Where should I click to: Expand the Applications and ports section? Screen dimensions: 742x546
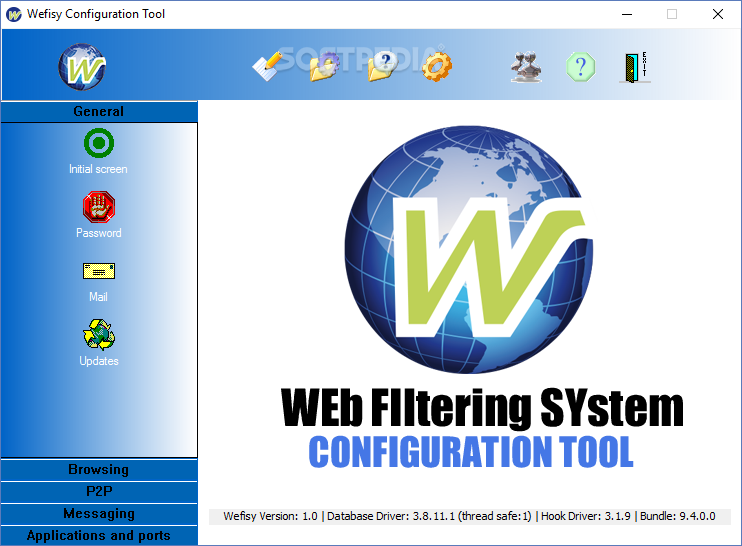[99, 536]
